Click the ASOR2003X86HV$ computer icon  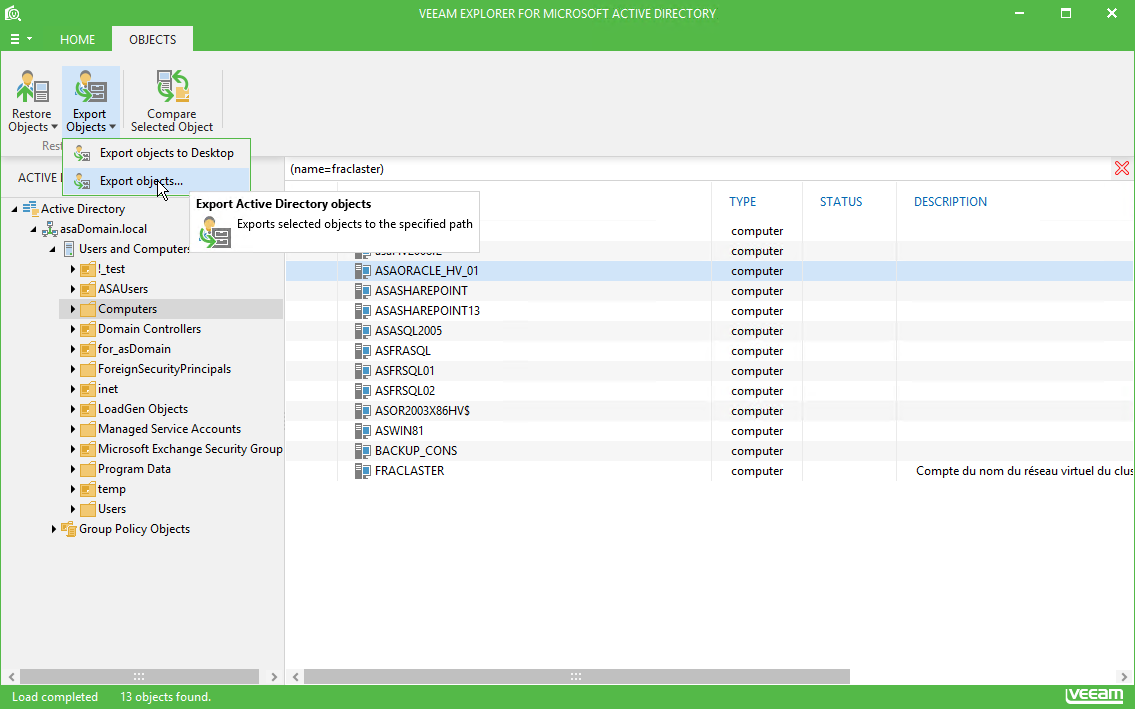(x=363, y=411)
